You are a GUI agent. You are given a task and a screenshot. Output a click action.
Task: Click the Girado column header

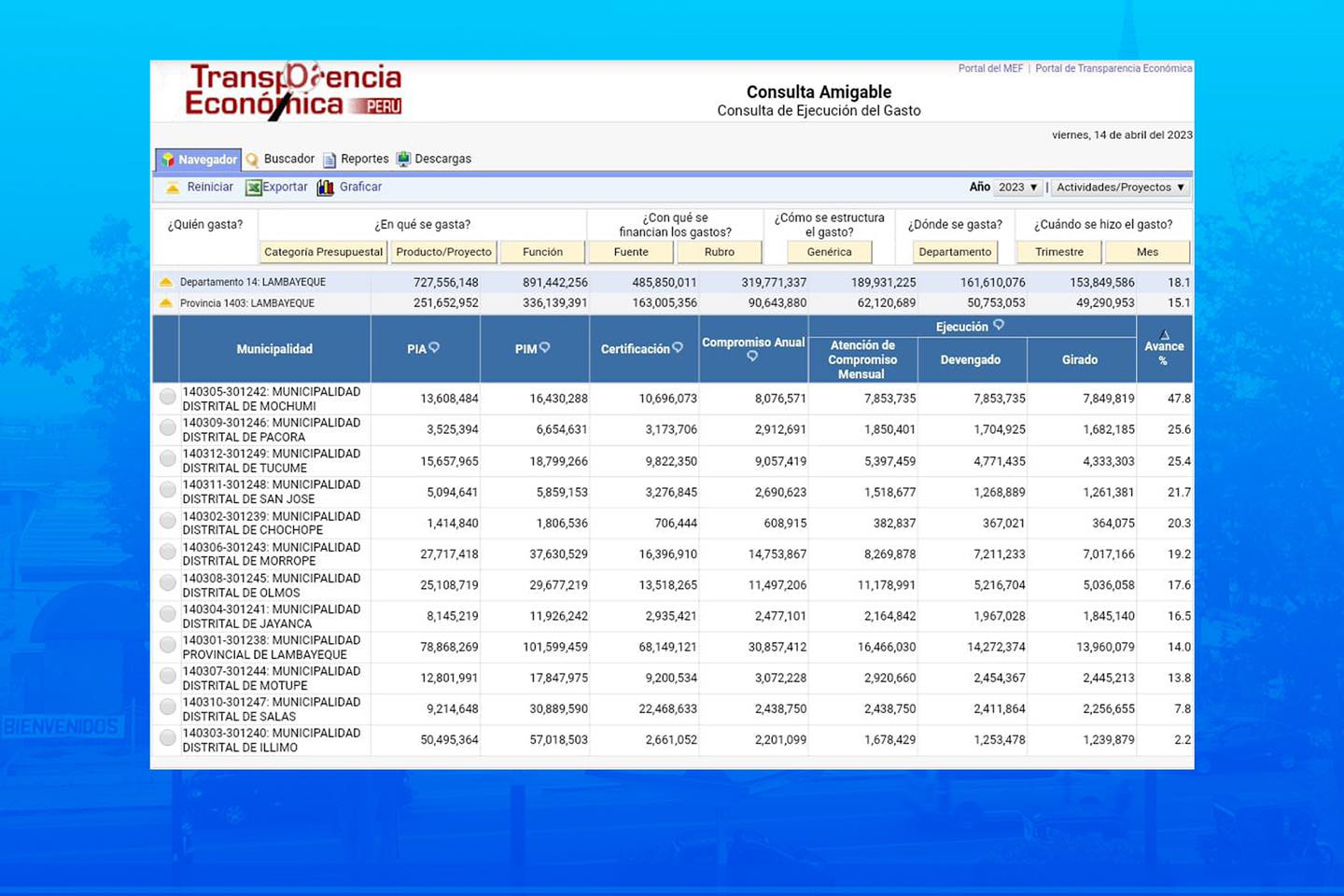coord(1080,359)
